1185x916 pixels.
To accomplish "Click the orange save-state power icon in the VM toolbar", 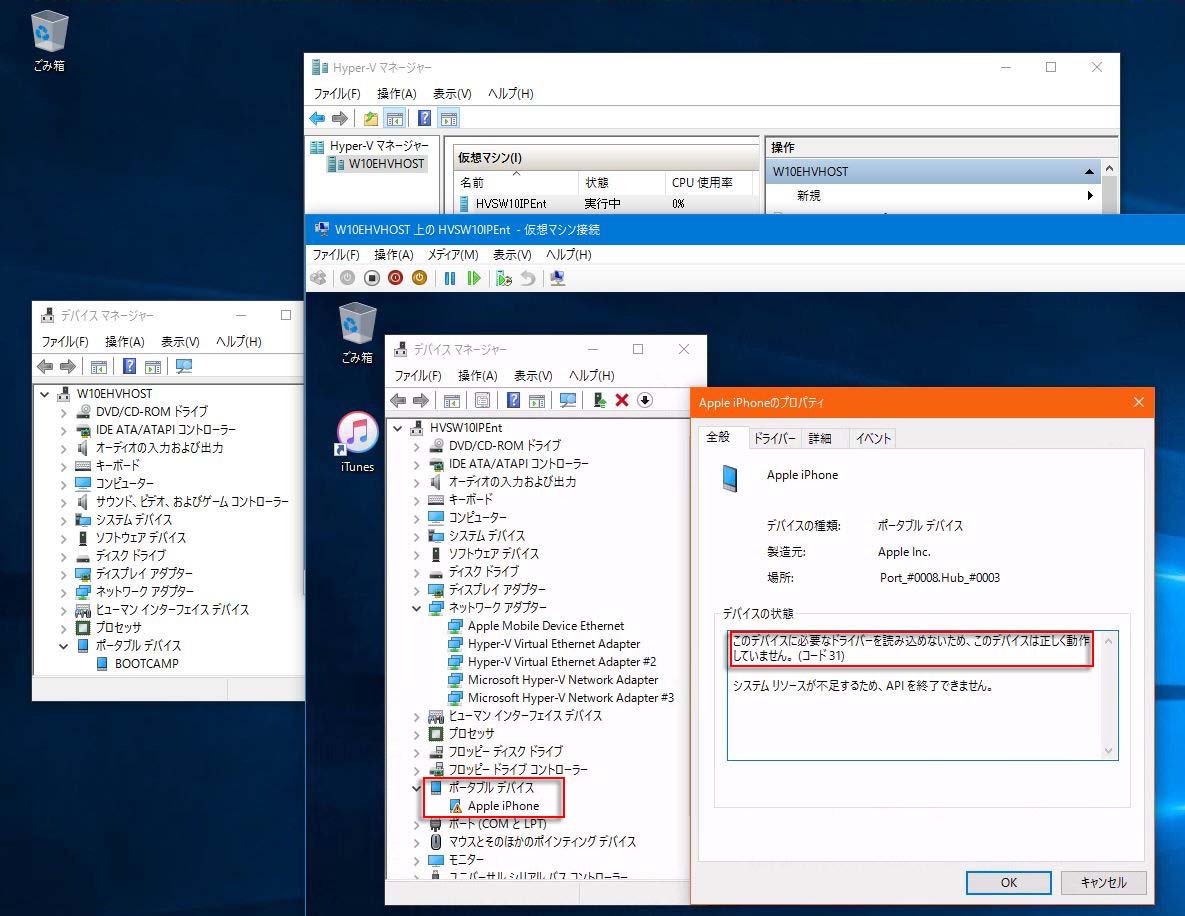I will 419,278.
